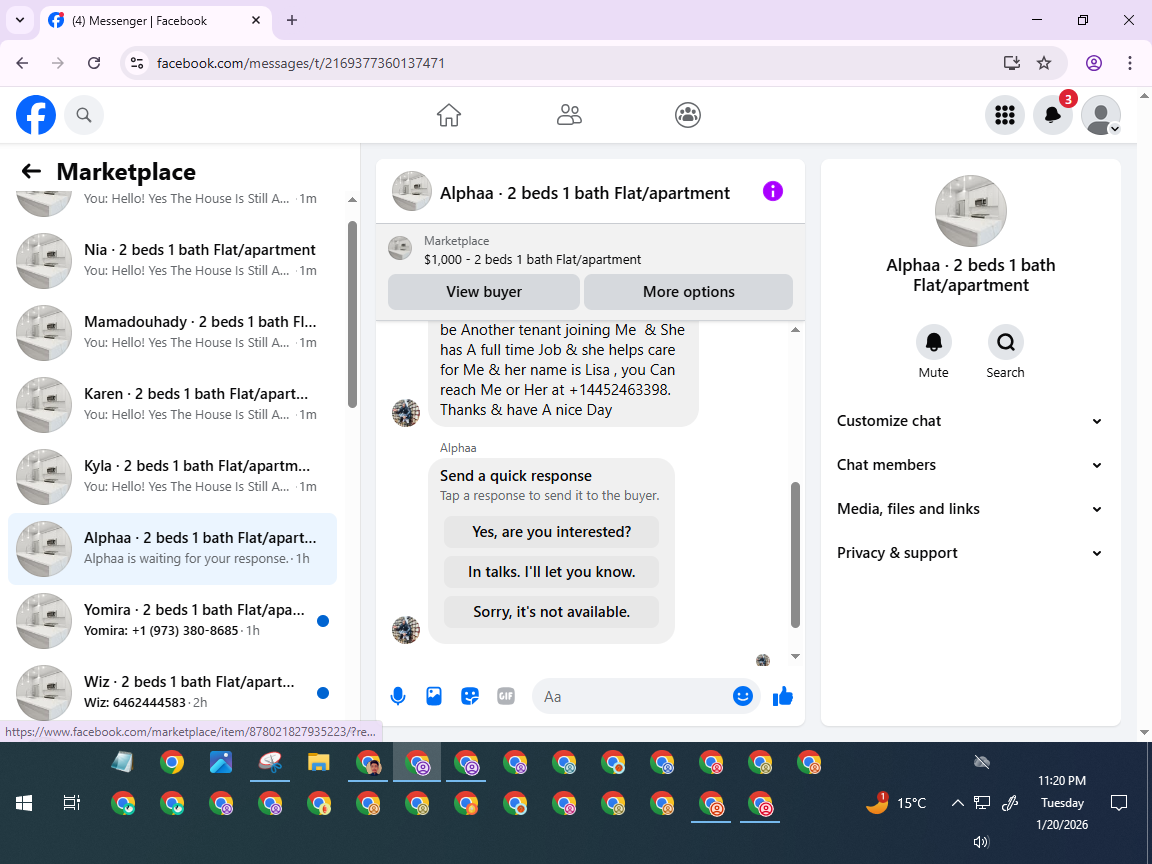The height and width of the screenshot is (864, 1152).
Task: Attach a photo using image icon
Action: 433,696
